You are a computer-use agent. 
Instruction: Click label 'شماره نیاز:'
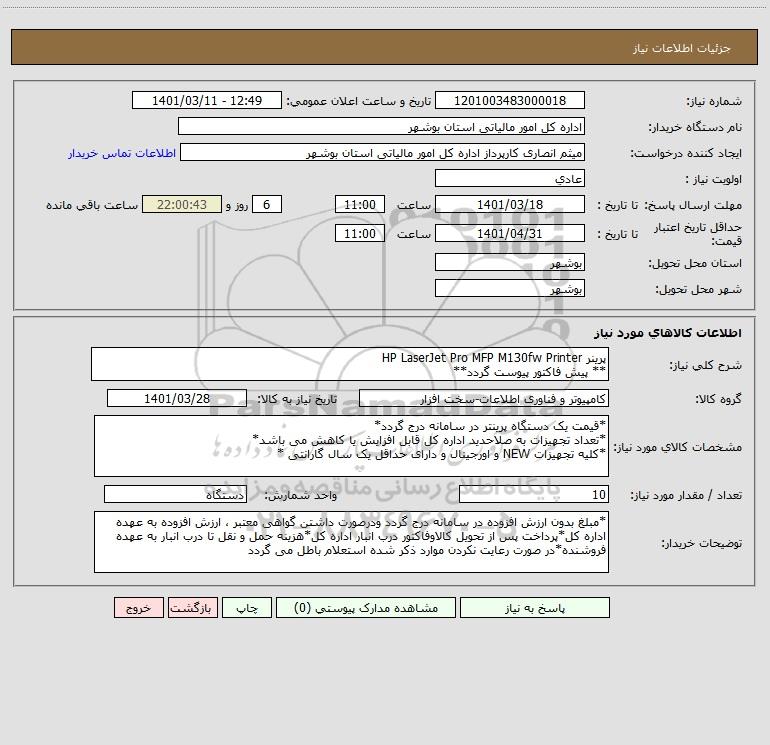(x=714, y=102)
